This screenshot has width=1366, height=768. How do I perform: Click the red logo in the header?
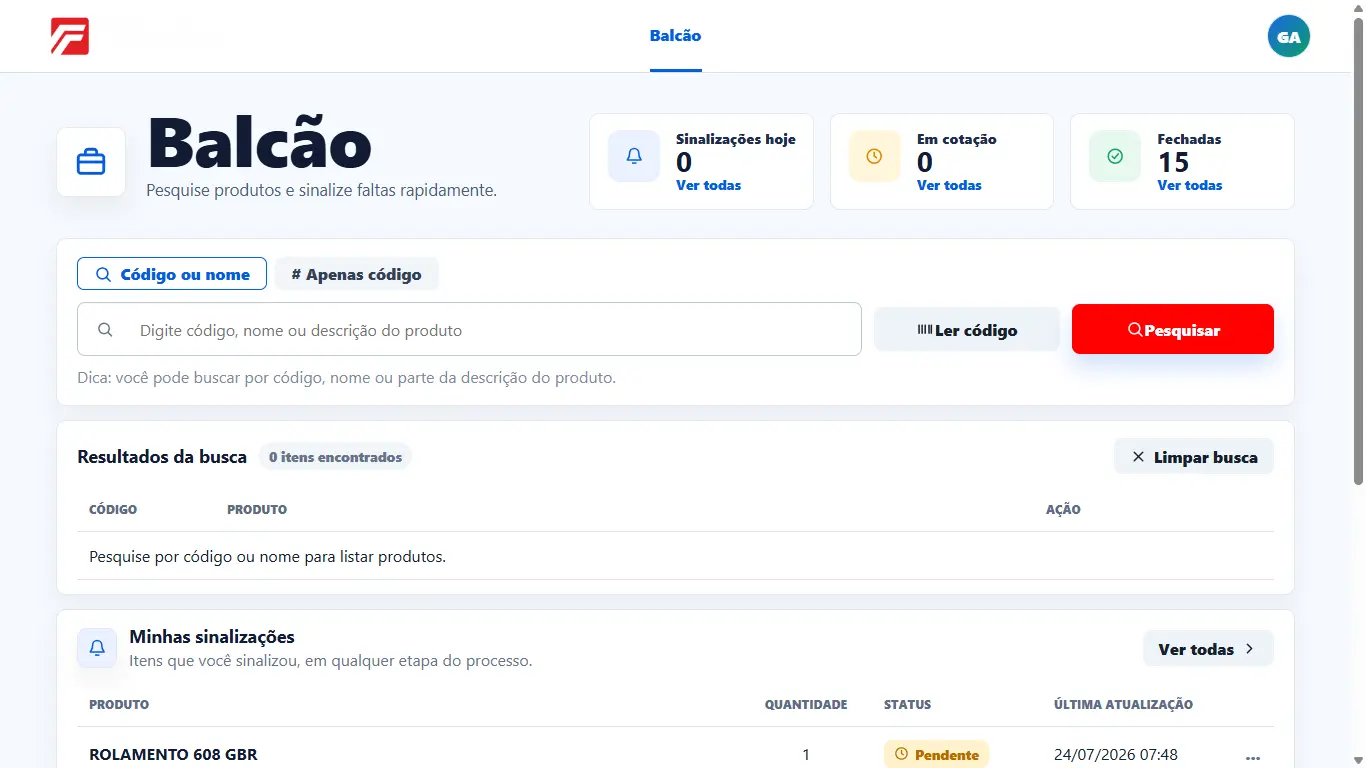[x=70, y=36]
